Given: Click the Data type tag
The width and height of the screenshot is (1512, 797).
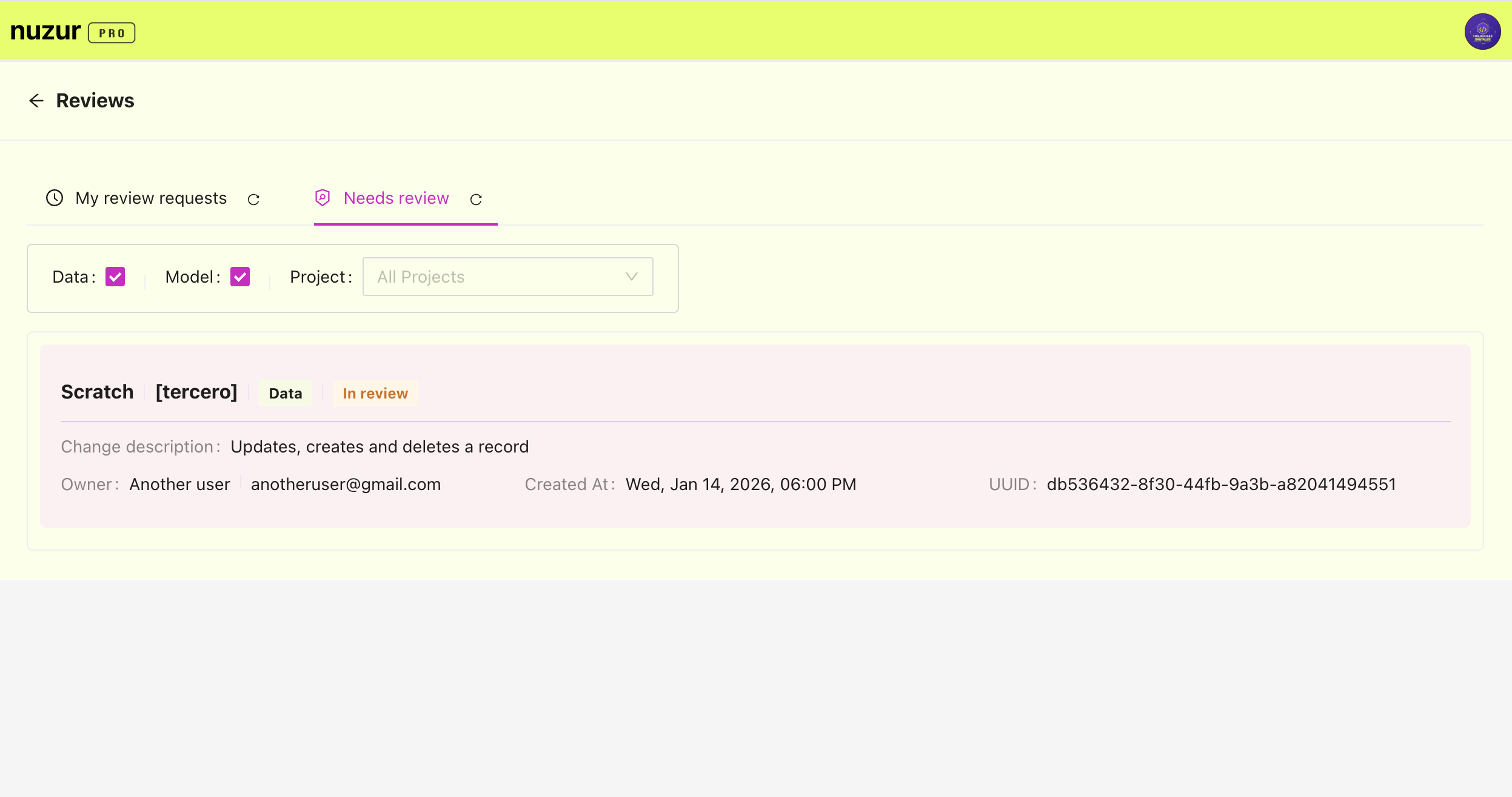Looking at the screenshot, I should [x=286, y=394].
